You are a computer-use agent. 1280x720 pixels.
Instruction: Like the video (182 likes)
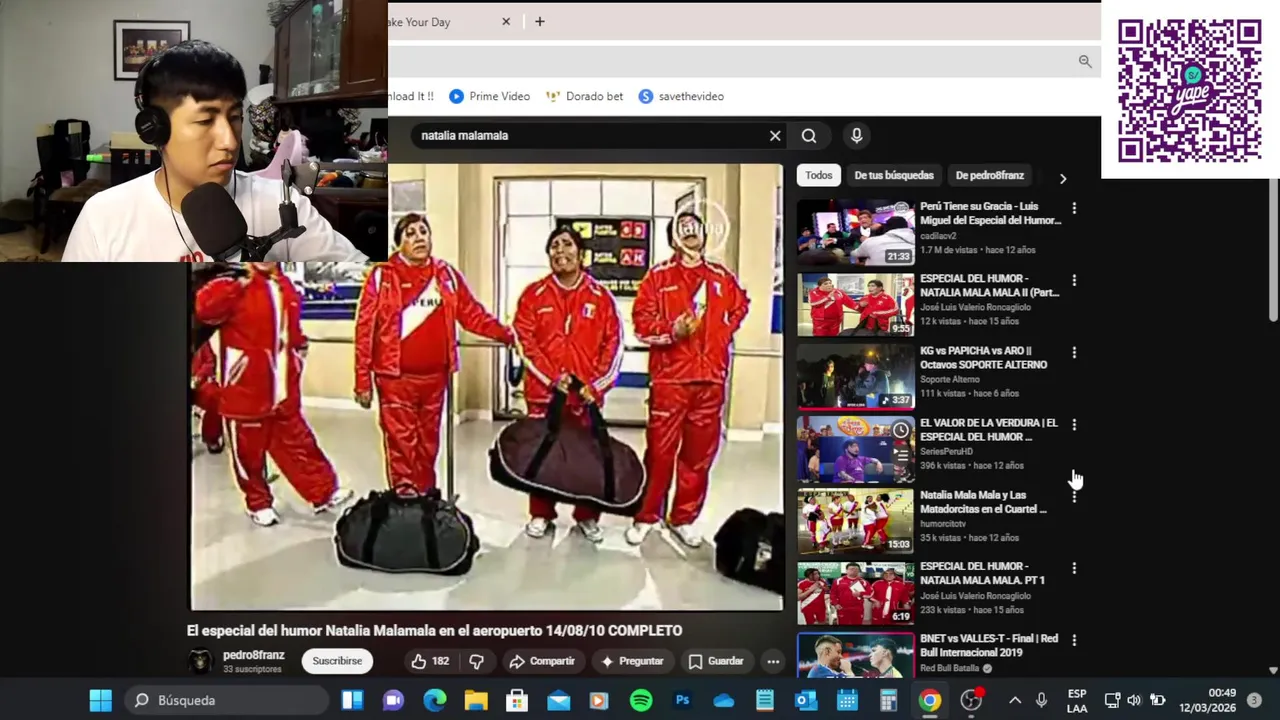coord(431,661)
